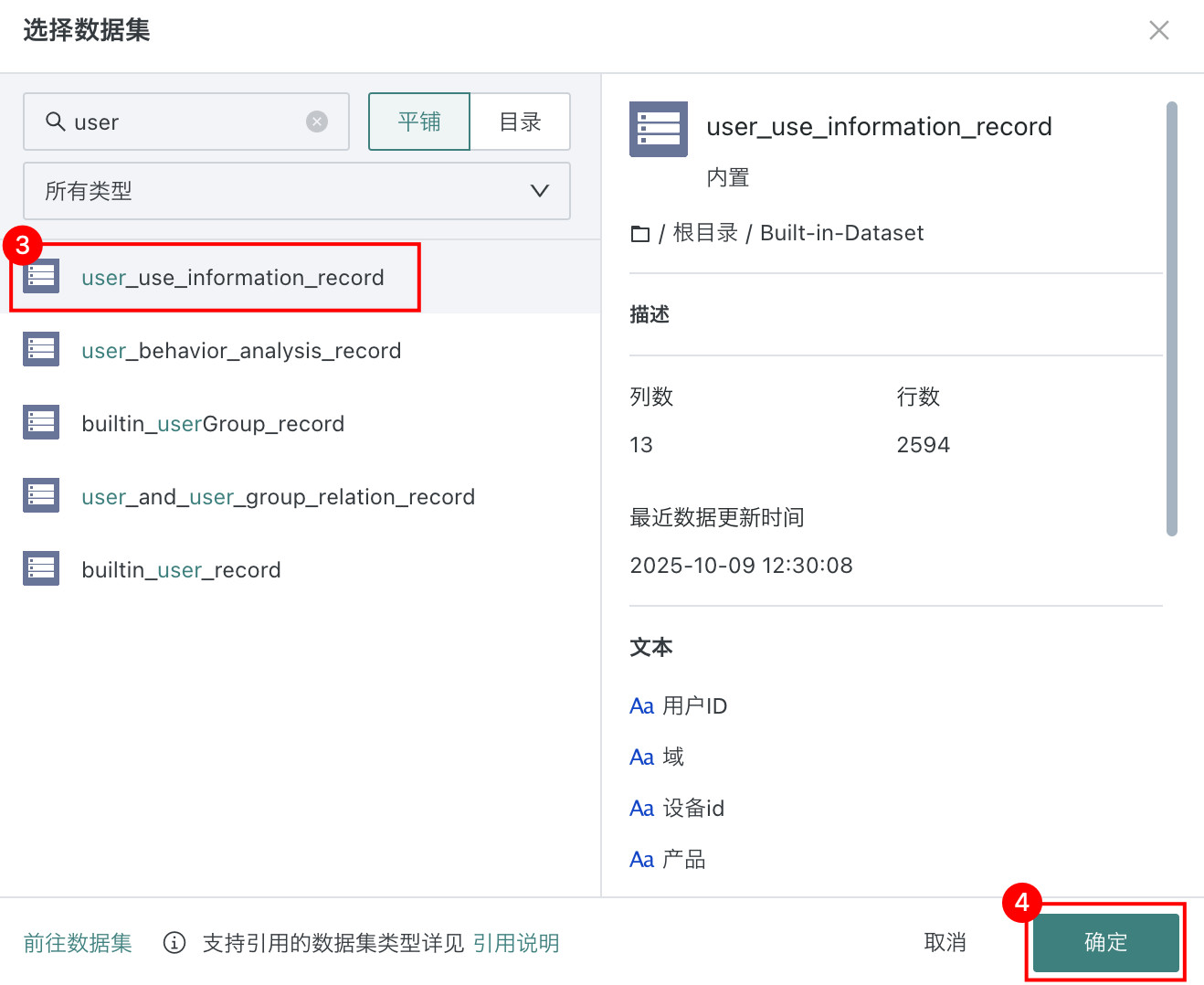This screenshot has width=1204, height=985.
Task: Click the large dataset icon in details panel
Action: click(x=659, y=129)
